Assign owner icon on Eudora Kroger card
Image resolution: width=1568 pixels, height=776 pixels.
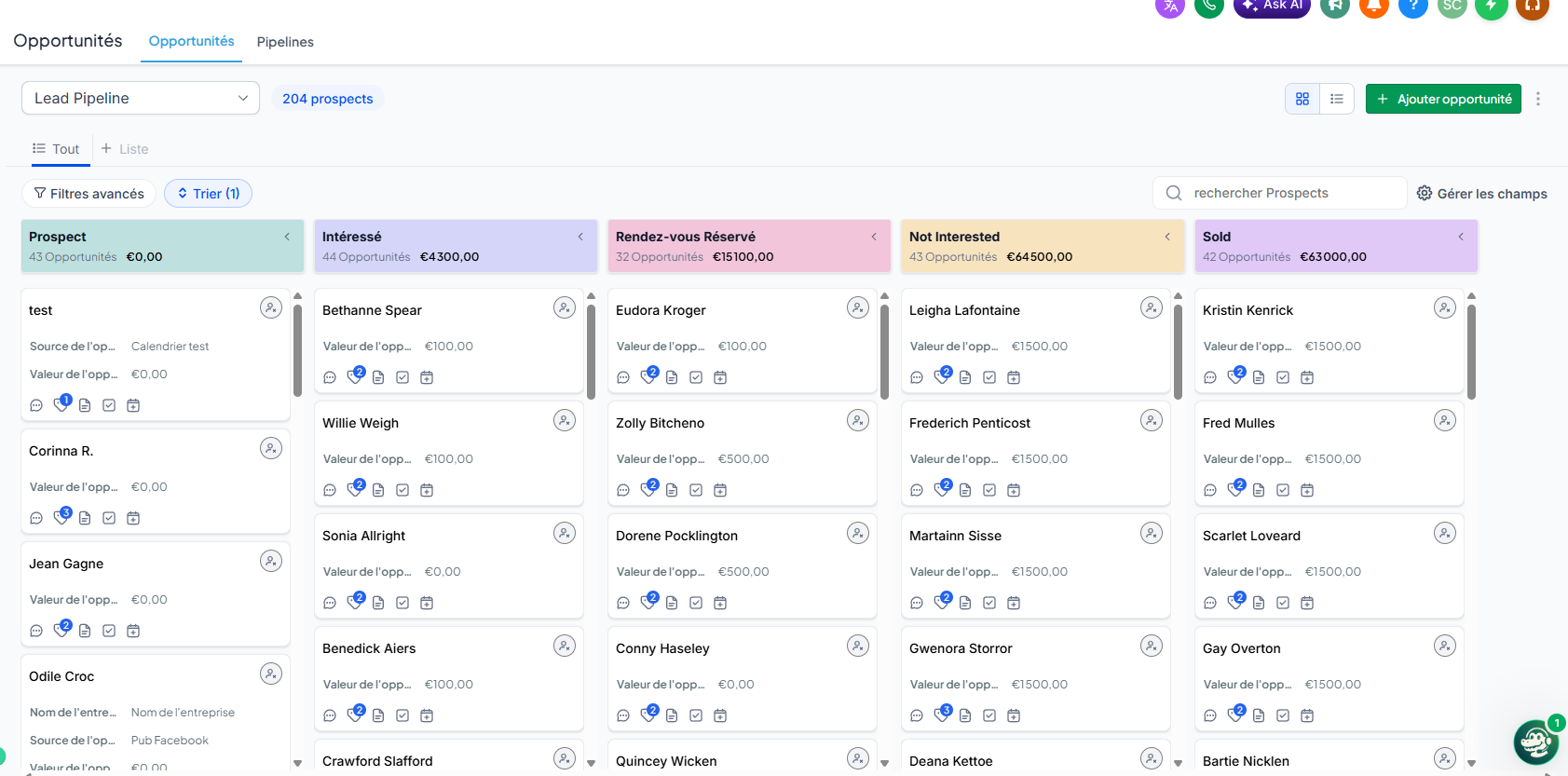tap(858, 308)
